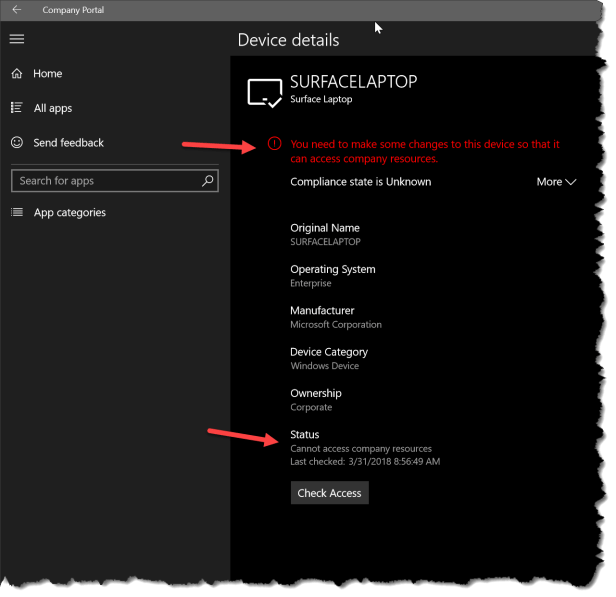Screen dimensions: 616x597
Task: Open the hamburger navigation menu
Action: [x=17, y=39]
